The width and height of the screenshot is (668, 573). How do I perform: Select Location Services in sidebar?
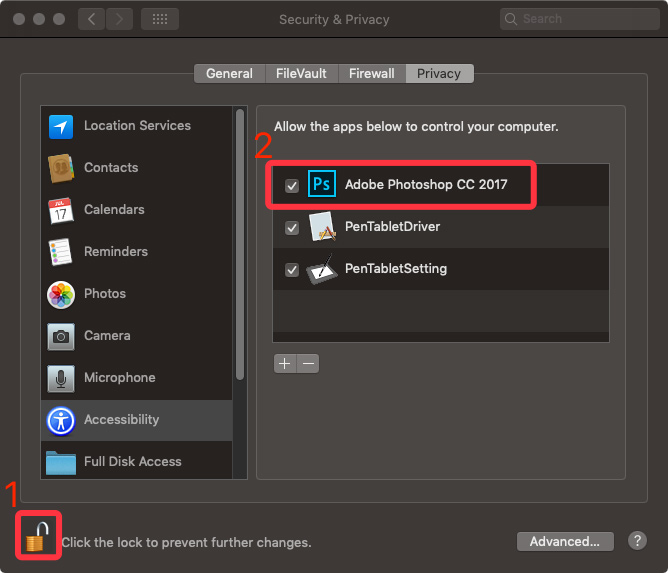(136, 126)
